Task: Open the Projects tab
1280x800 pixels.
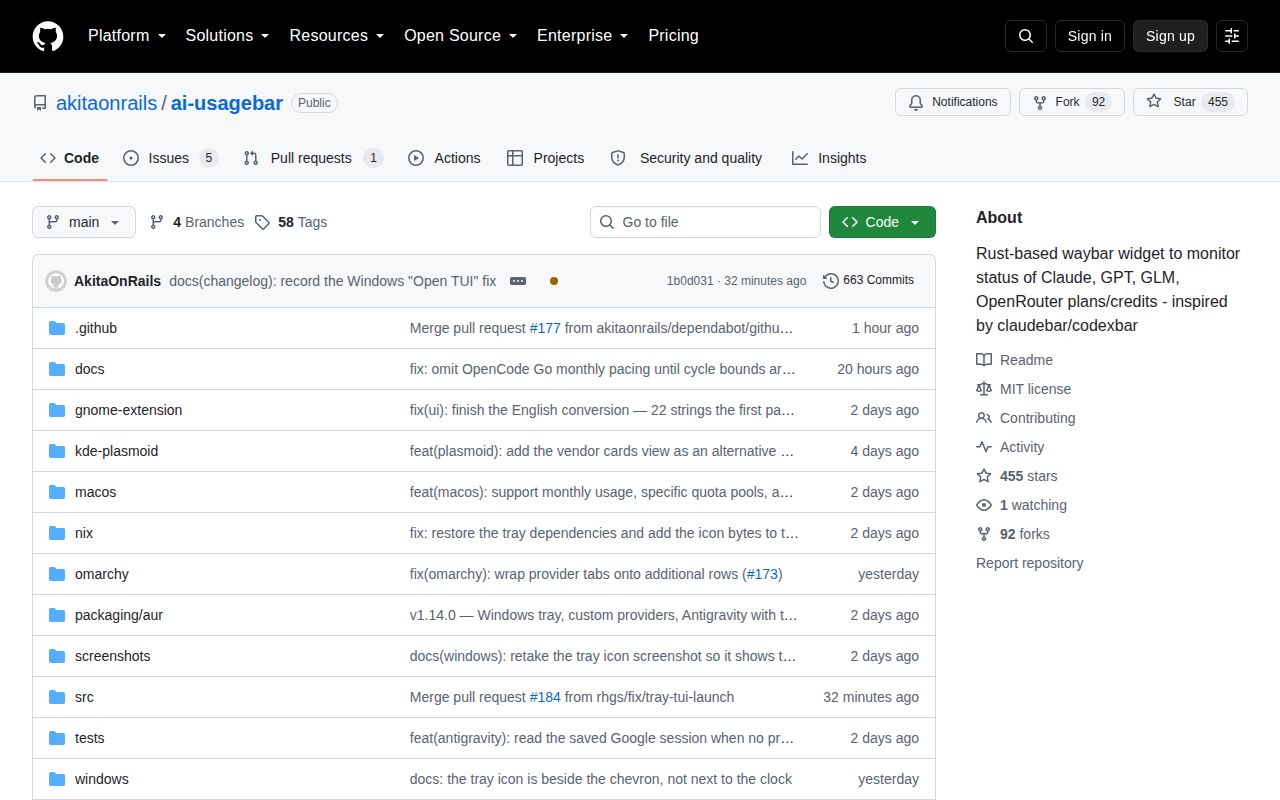Action: pyautogui.click(x=546, y=158)
